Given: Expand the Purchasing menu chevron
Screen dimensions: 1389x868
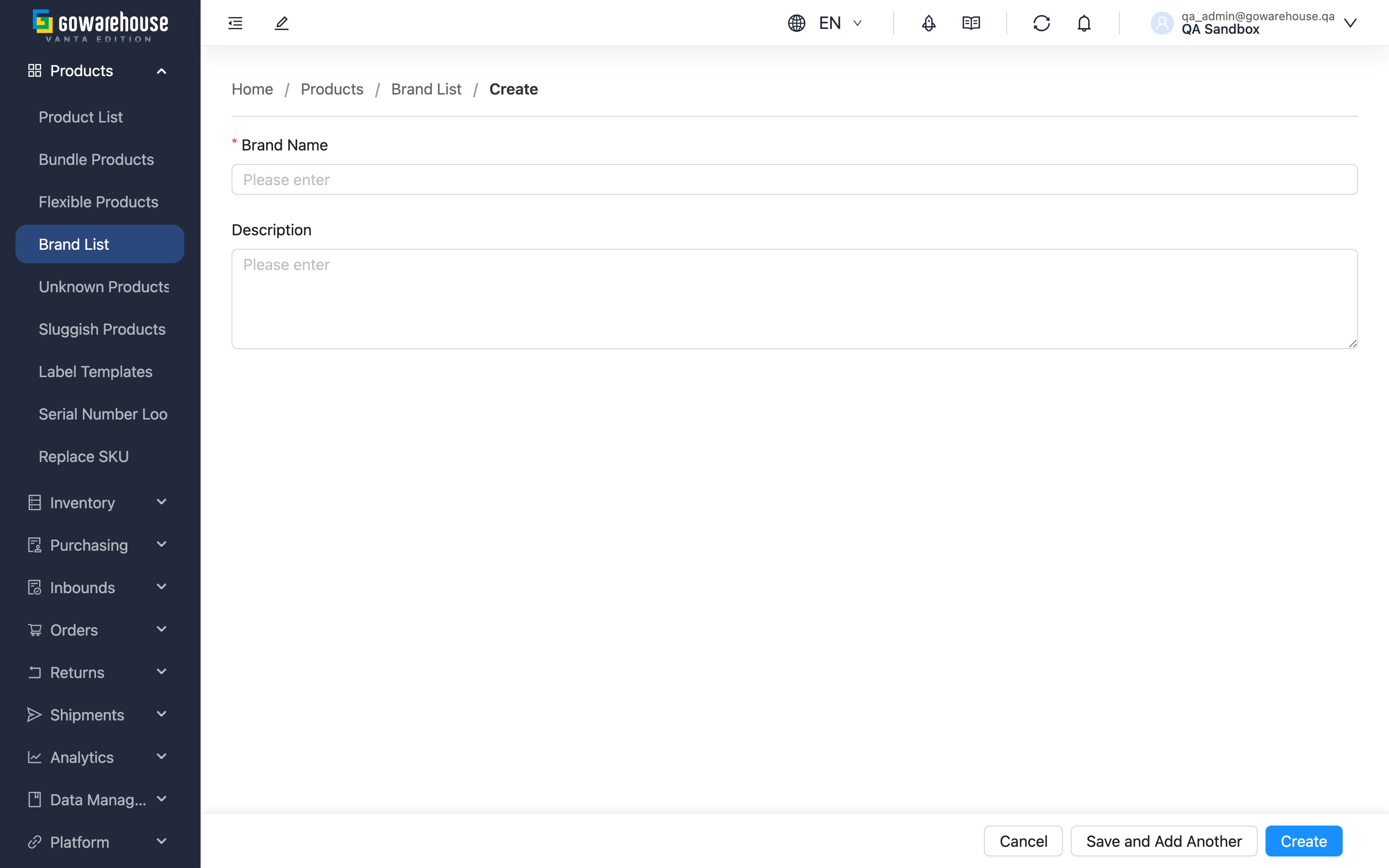Looking at the screenshot, I should (x=162, y=544).
